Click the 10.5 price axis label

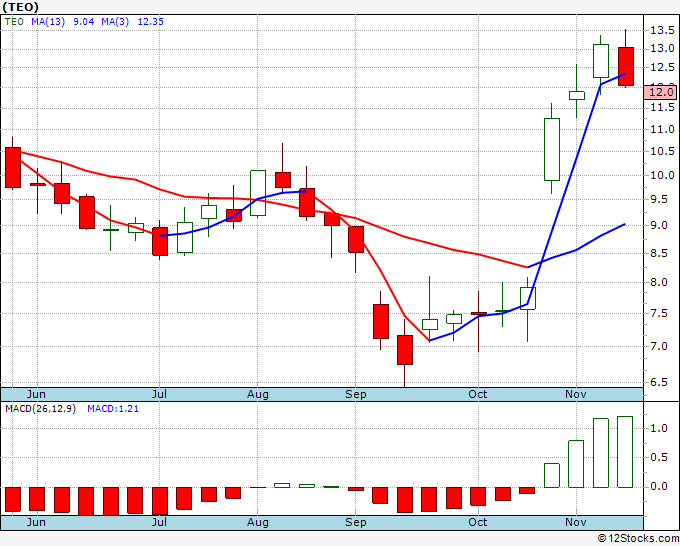[x=662, y=151]
